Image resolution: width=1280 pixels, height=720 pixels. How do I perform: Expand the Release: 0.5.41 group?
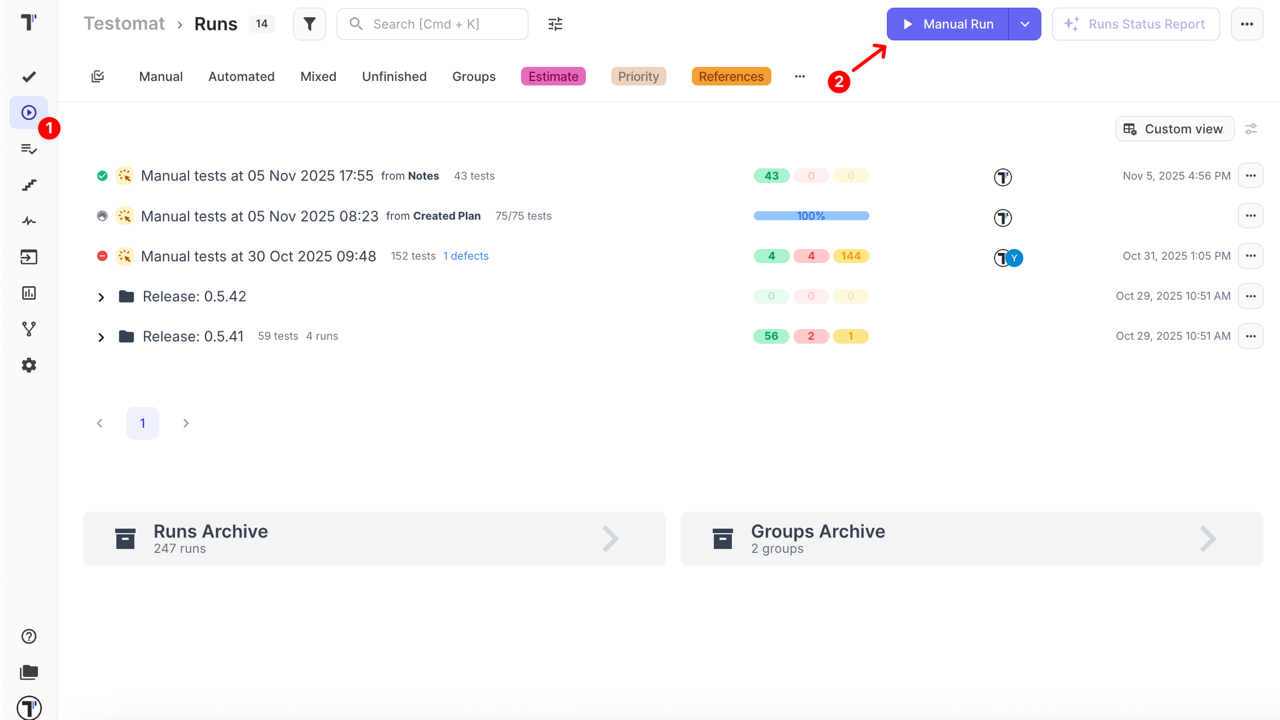101,337
